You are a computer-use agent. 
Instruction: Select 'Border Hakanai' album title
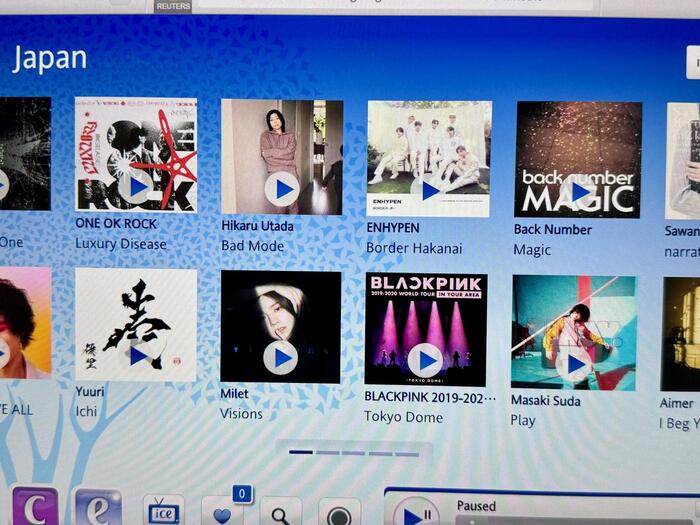point(414,248)
